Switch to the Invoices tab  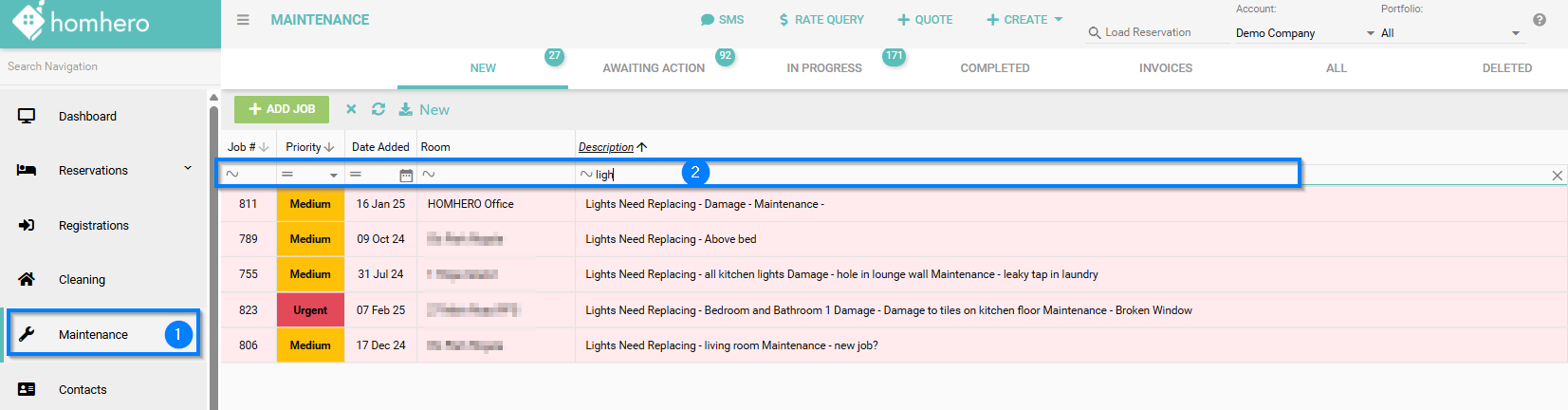pyautogui.click(x=1166, y=68)
